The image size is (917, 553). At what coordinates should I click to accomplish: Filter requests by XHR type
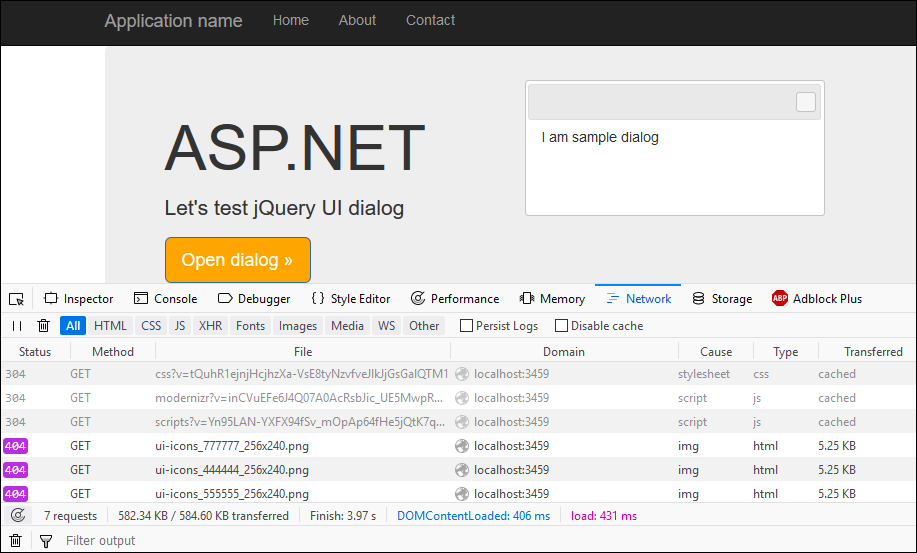click(210, 326)
